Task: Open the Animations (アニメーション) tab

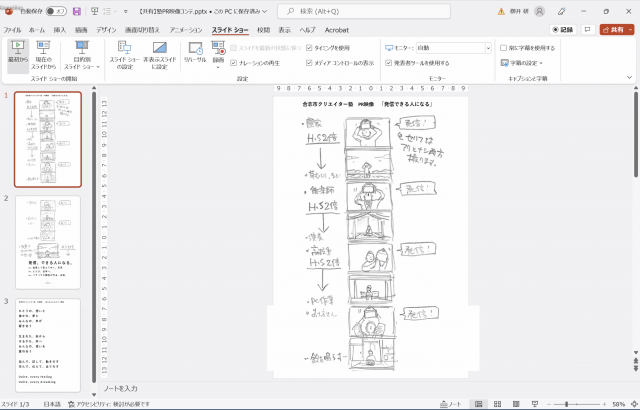Action: click(x=186, y=30)
